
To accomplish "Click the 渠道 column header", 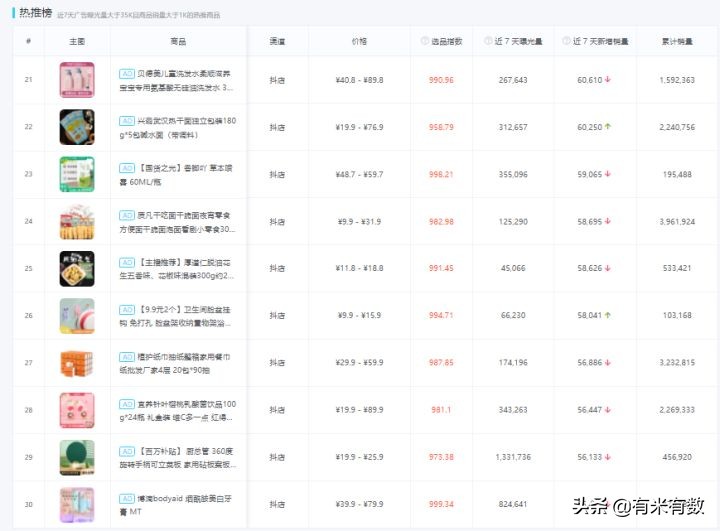I will pos(277,41).
